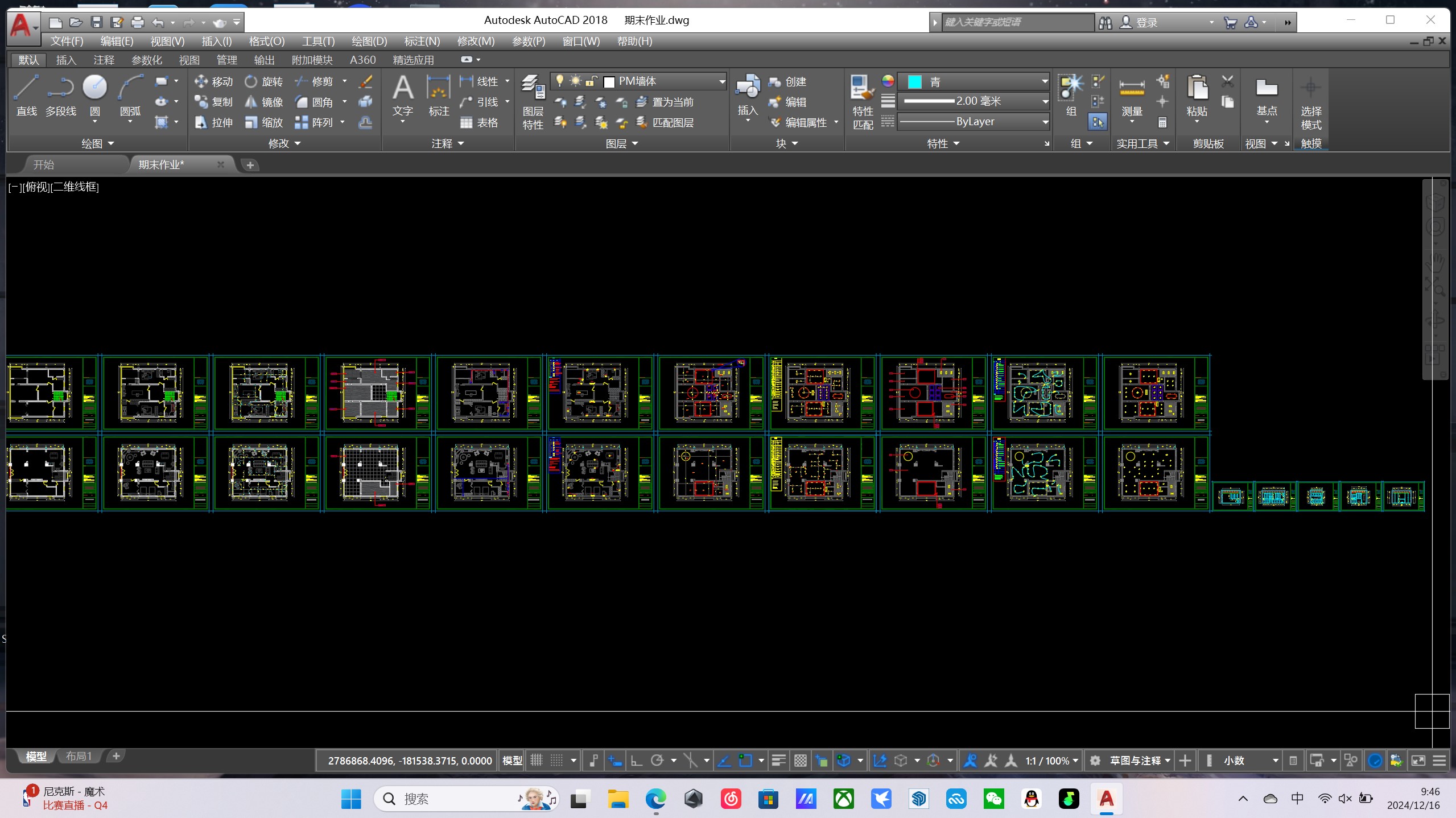Switch to the 参数化 ribbon tab

pyautogui.click(x=147, y=60)
